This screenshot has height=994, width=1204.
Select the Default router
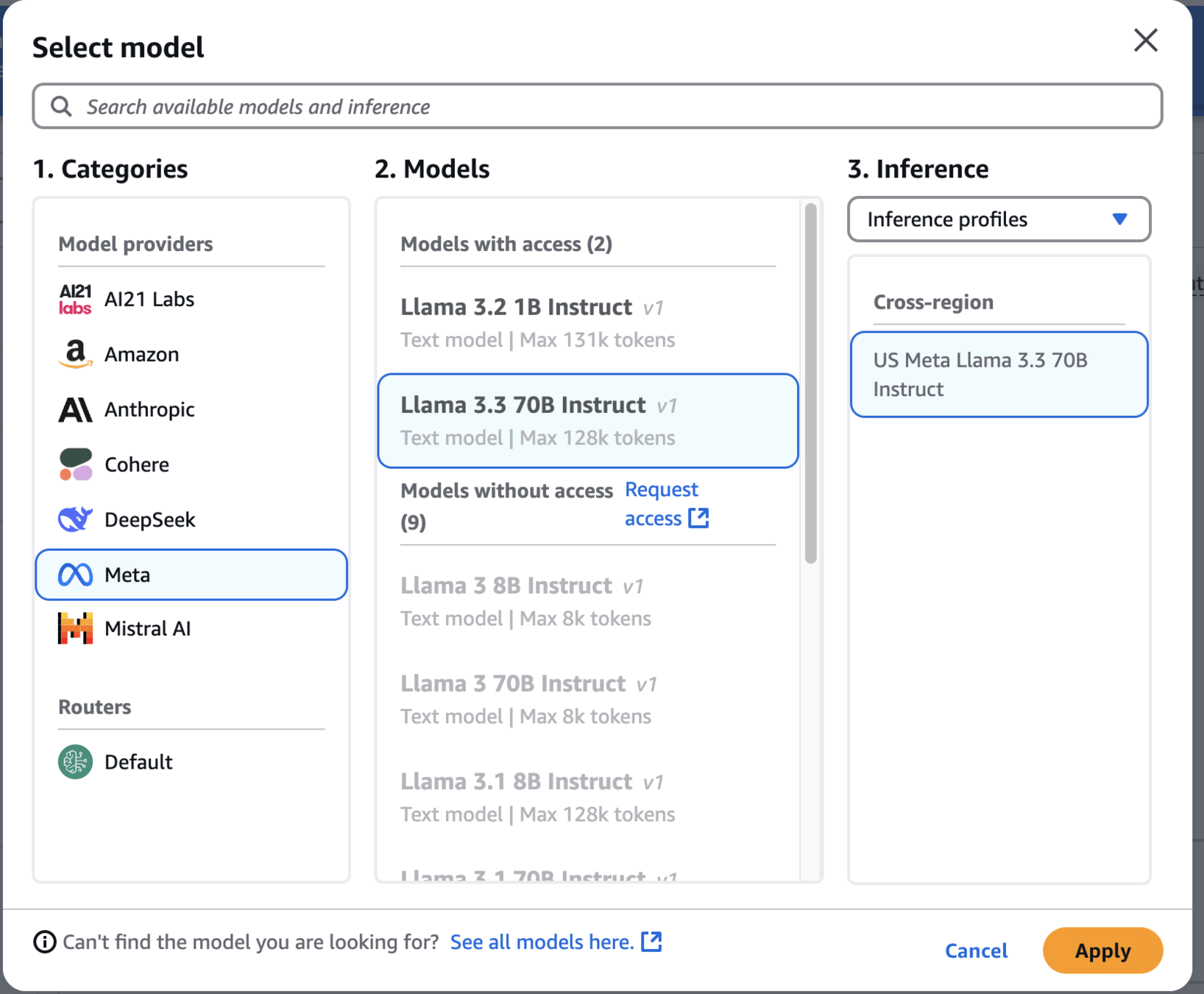[x=191, y=762]
